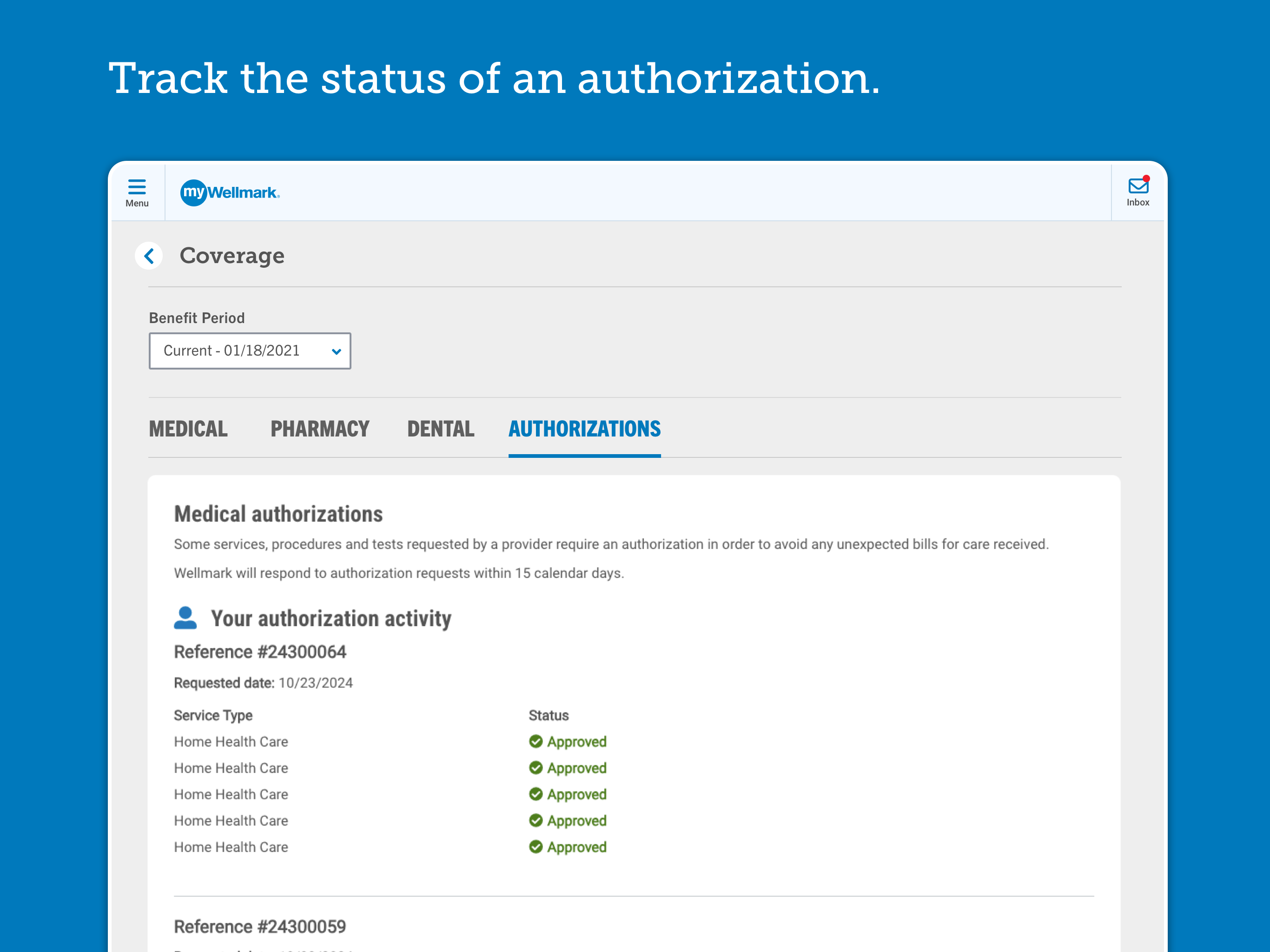Screen dimensions: 1270x952
Task: Select Reference #24300059 text
Action: (x=260, y=926)
